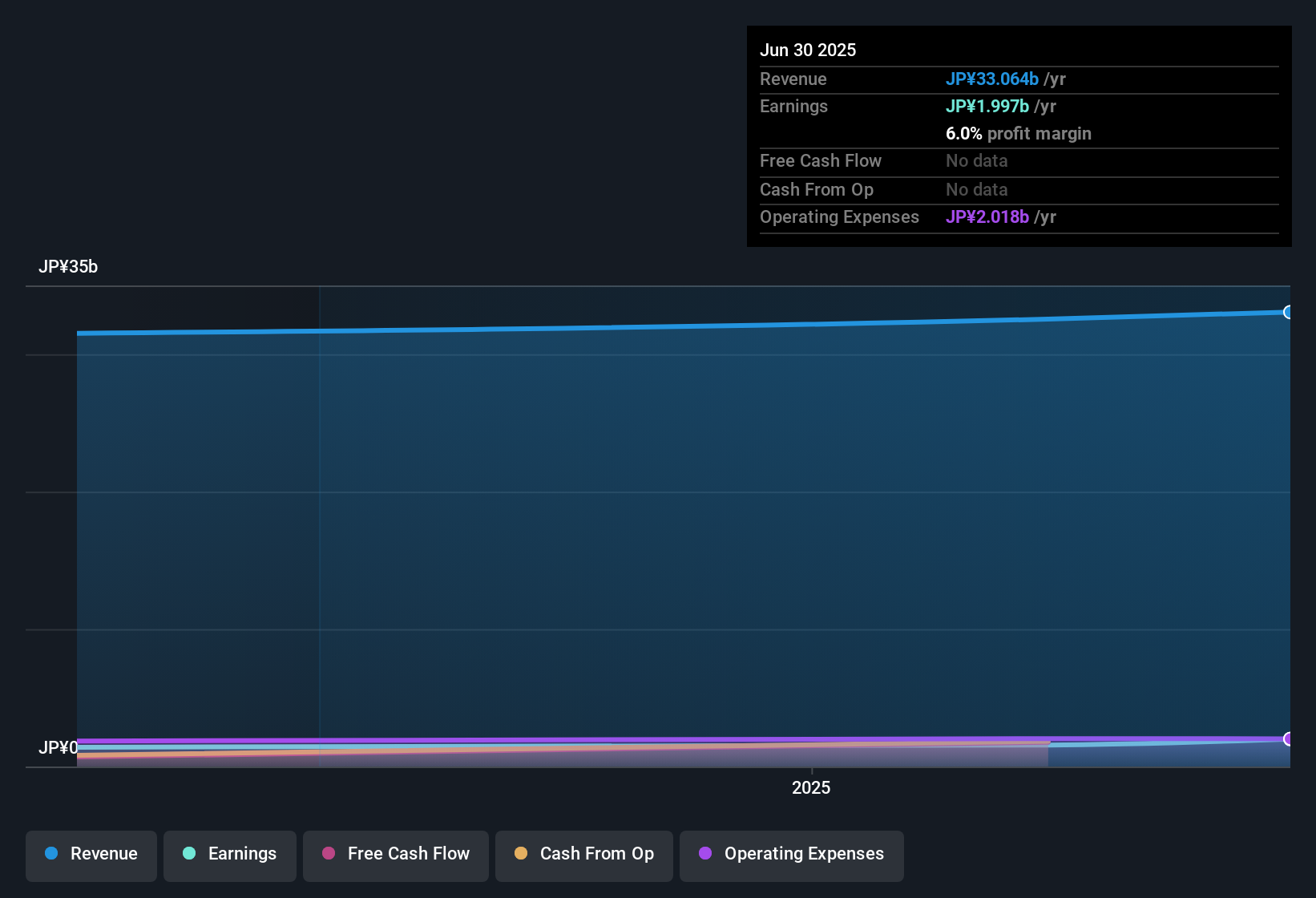Screen dimensions: 1316x898
Task: Click the purple Operating Expenses legend dot
Action: click(705, 853)
